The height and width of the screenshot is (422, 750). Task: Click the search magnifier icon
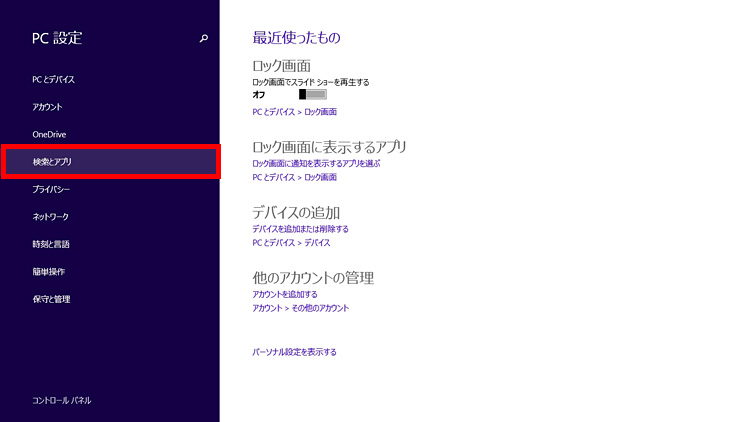(204, 39)
